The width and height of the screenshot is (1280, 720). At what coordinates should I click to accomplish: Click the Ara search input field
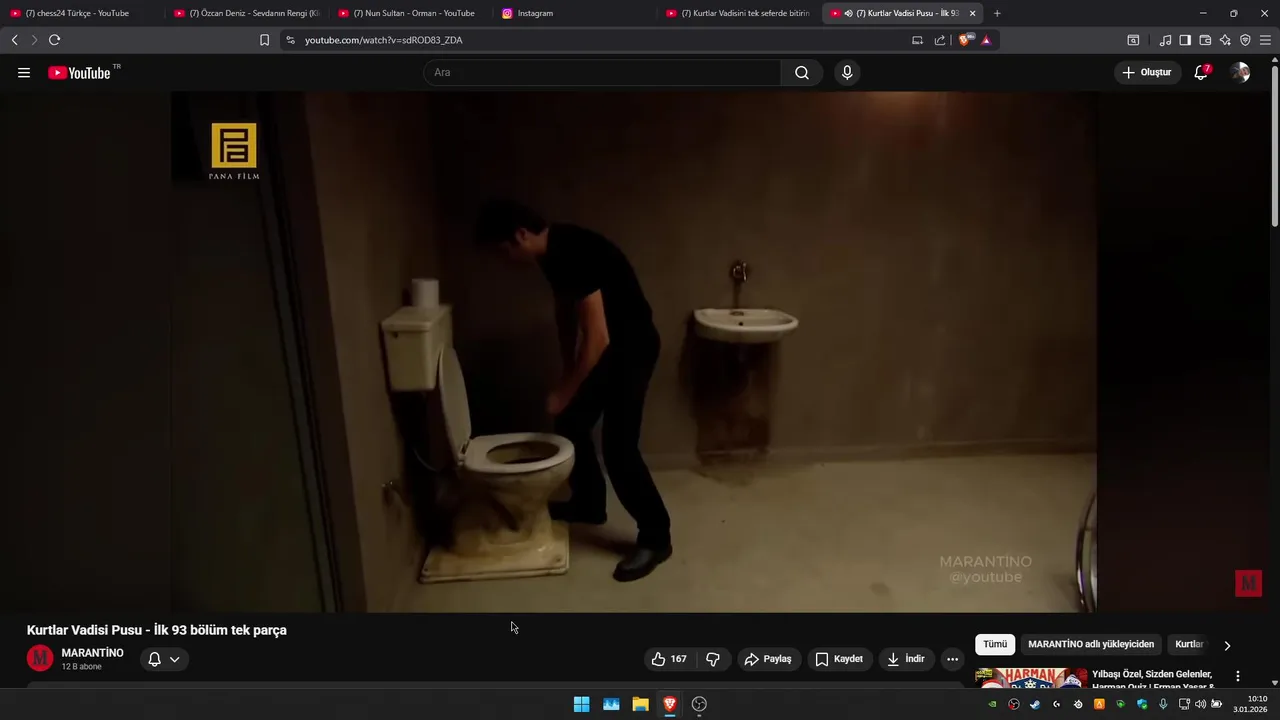[x=602, y=73]
